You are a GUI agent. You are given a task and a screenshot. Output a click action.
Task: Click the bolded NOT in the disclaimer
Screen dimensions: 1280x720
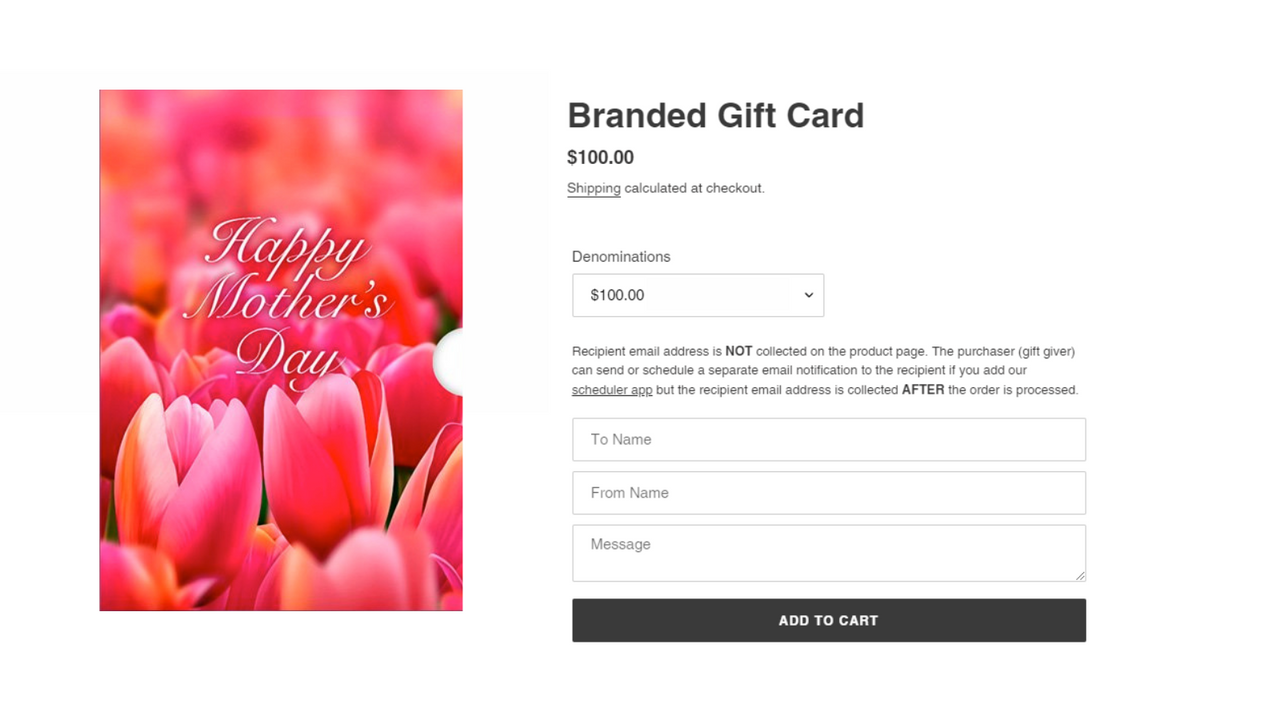(738, 351)
